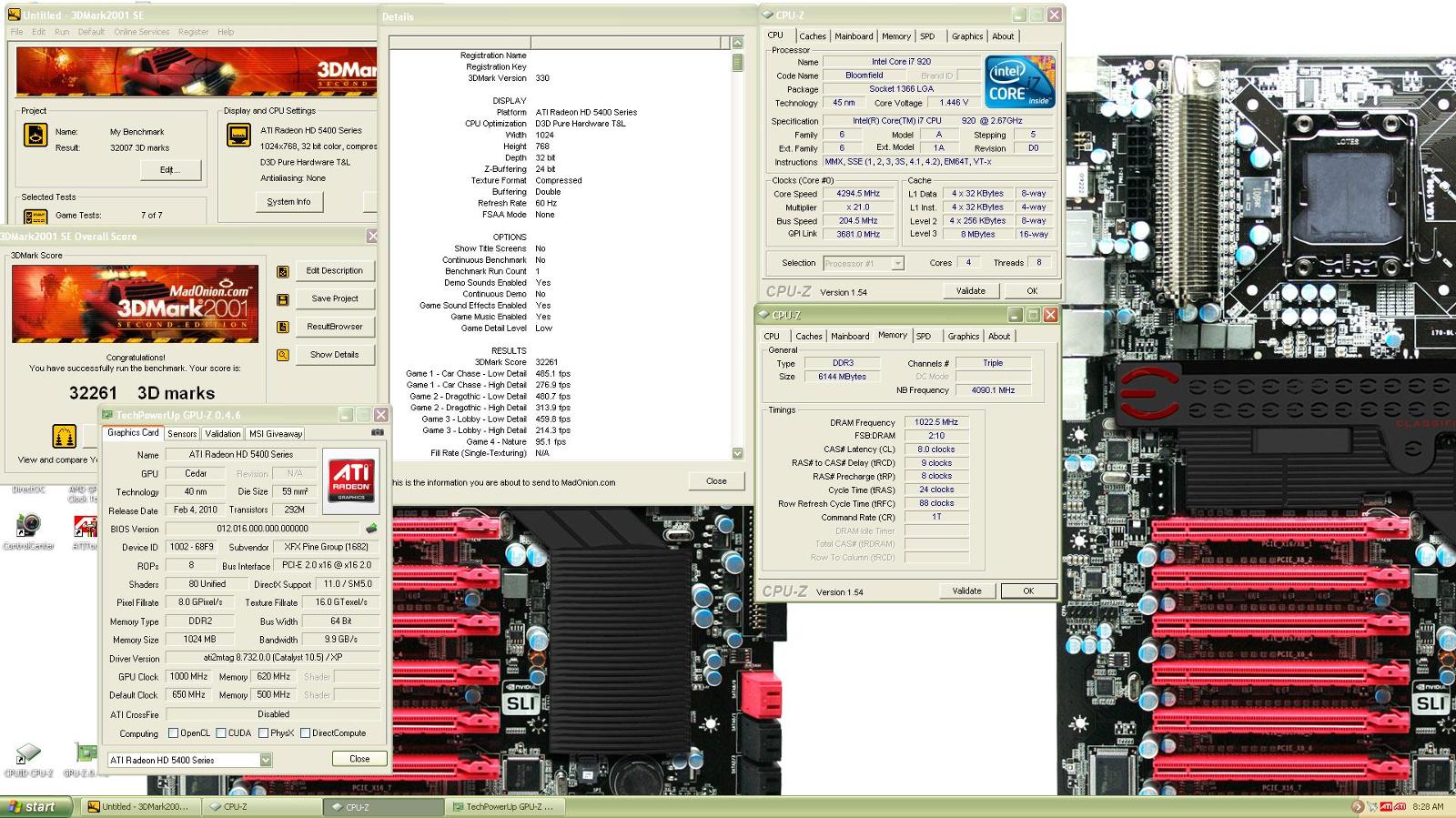Open the Run menu in 3DMark2001
The height and width of the screenshot is (818, 1456).
[62, 32]
